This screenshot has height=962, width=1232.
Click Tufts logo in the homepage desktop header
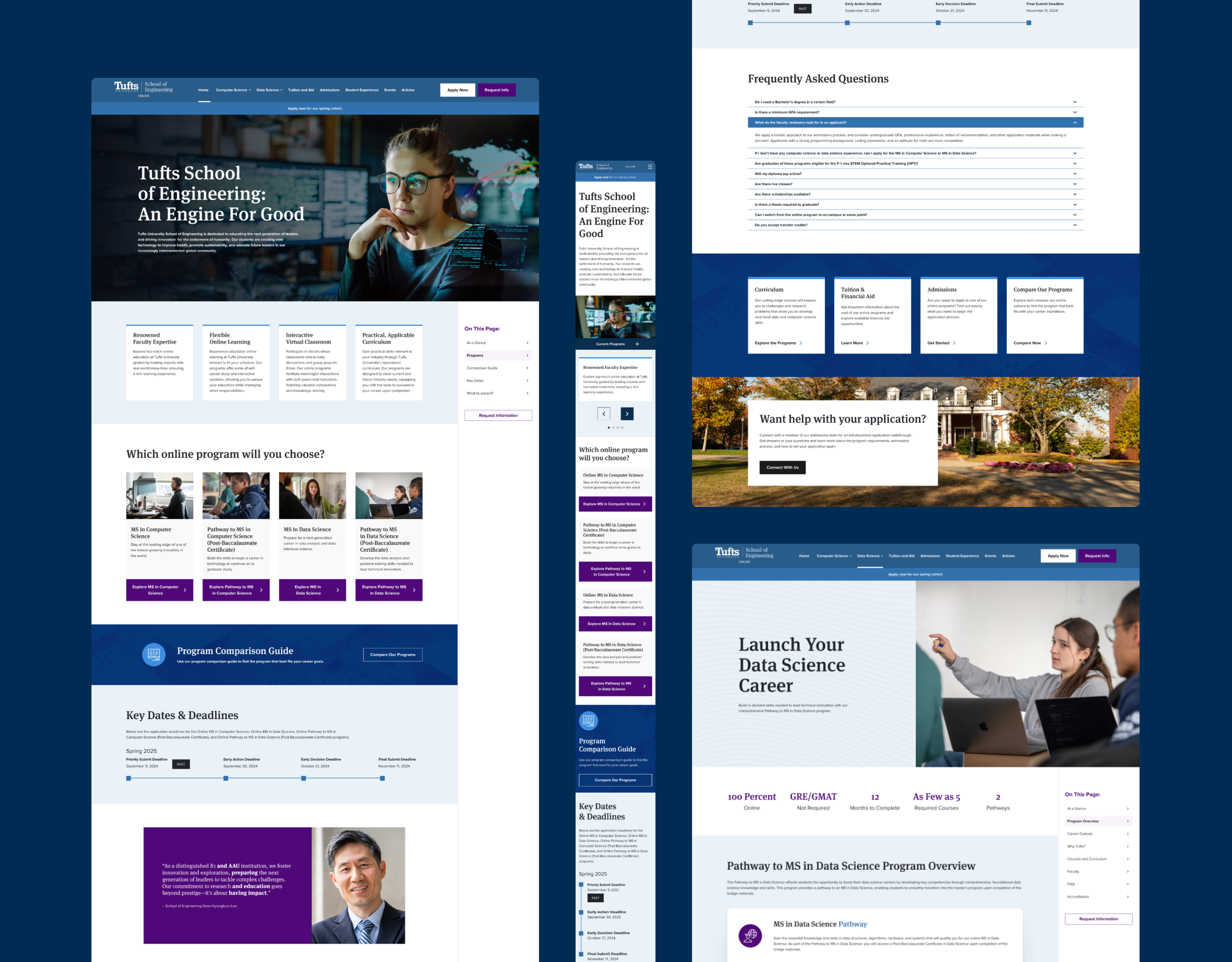126,87
